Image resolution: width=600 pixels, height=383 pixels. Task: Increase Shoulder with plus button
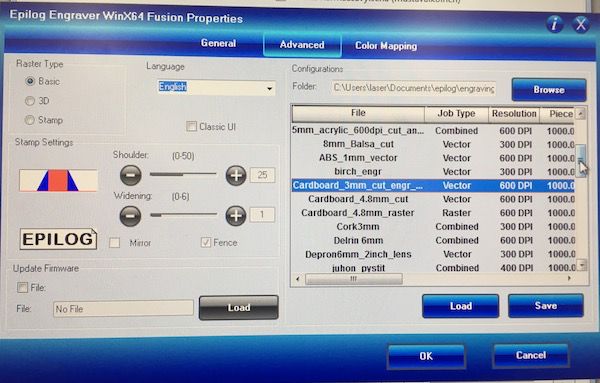[x=236, y=176]
